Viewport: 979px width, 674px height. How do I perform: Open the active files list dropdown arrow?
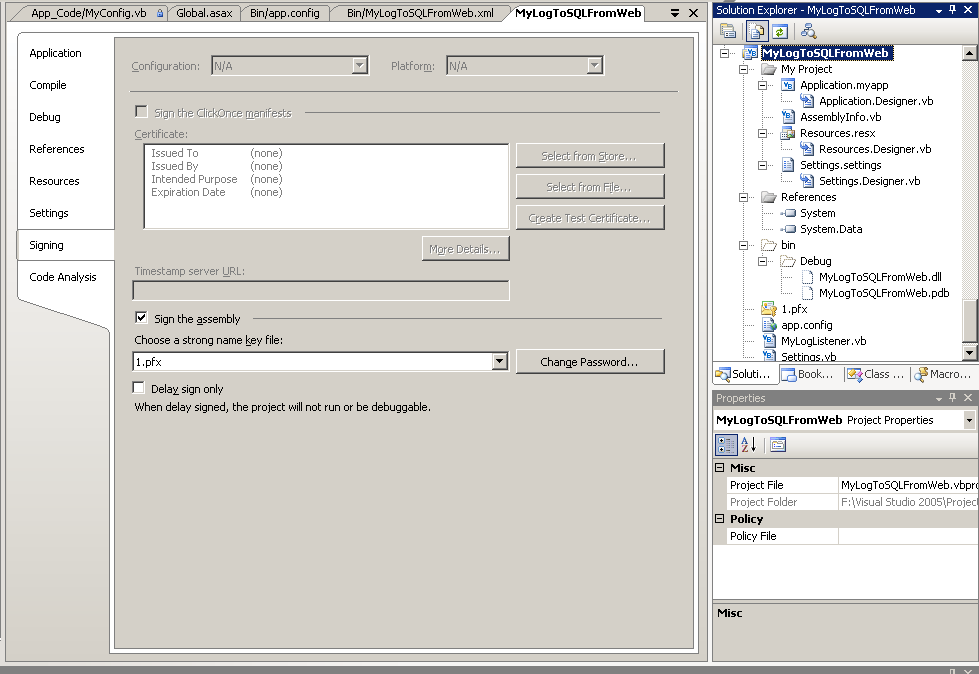674,12
